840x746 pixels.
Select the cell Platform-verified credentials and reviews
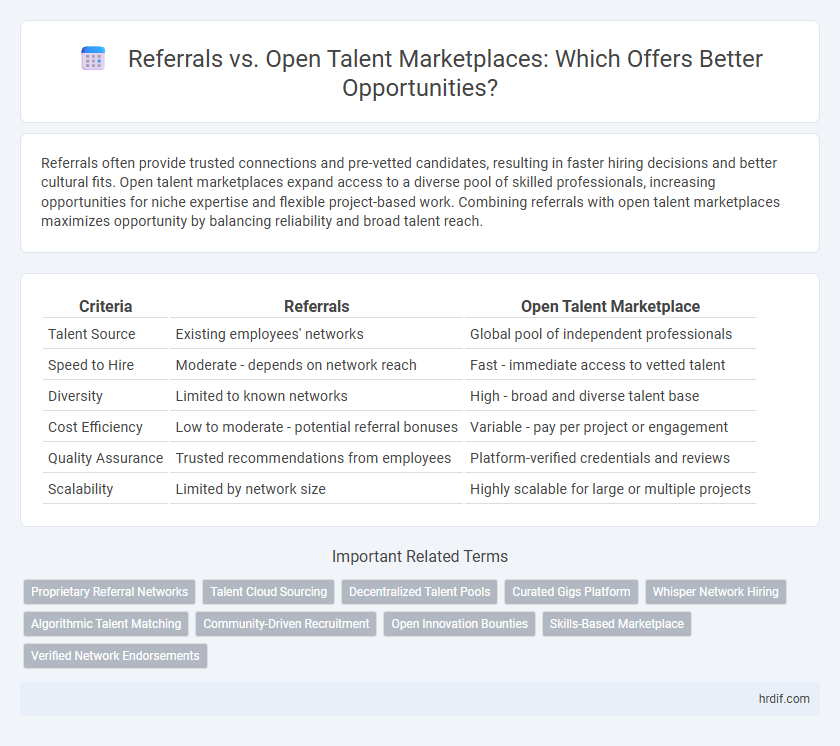coord(610,458)
